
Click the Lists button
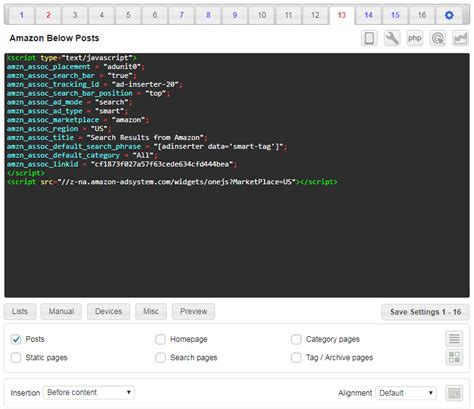point(20,311)
